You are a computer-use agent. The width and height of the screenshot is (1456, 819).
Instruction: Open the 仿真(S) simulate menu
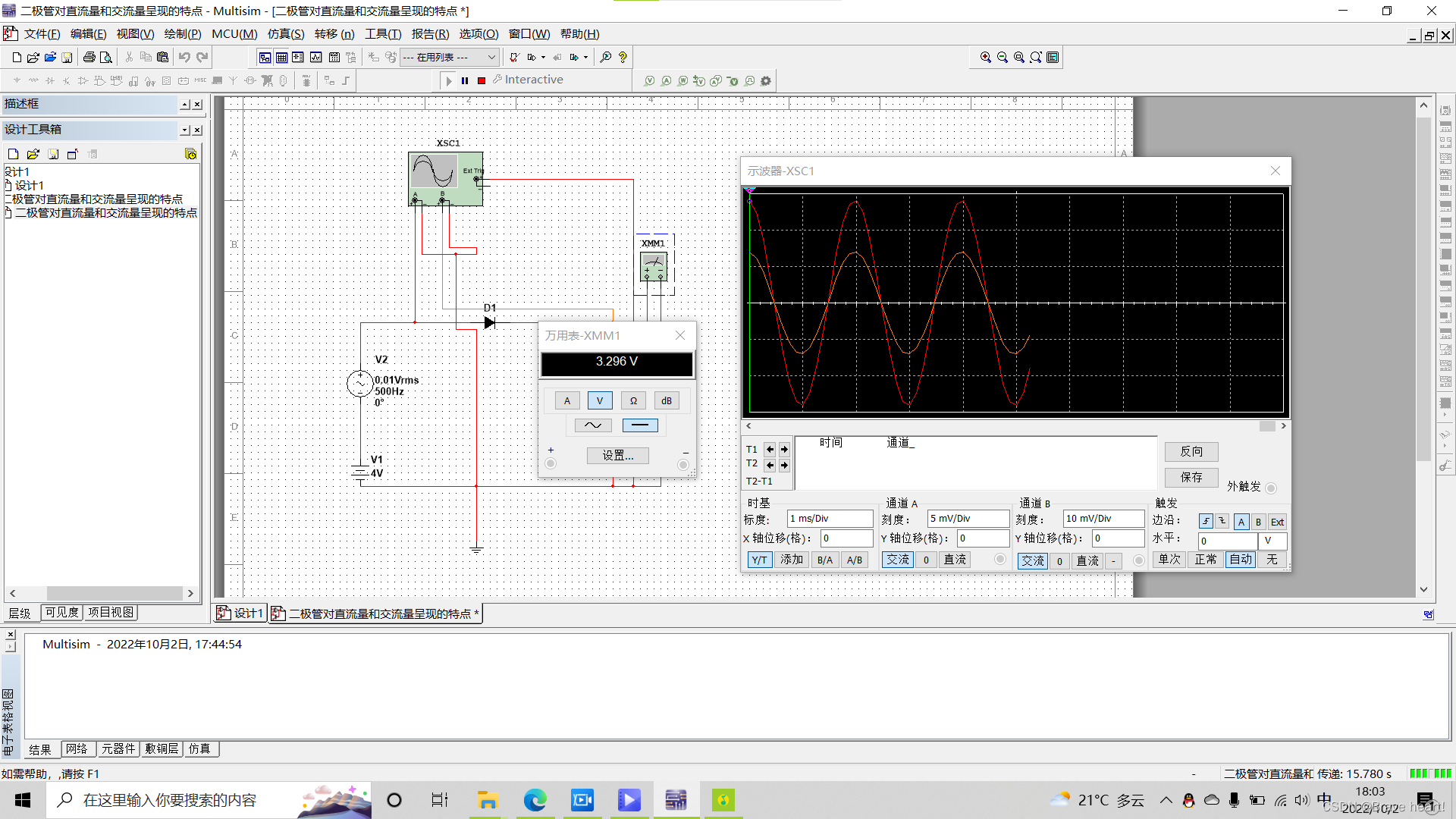285,34
